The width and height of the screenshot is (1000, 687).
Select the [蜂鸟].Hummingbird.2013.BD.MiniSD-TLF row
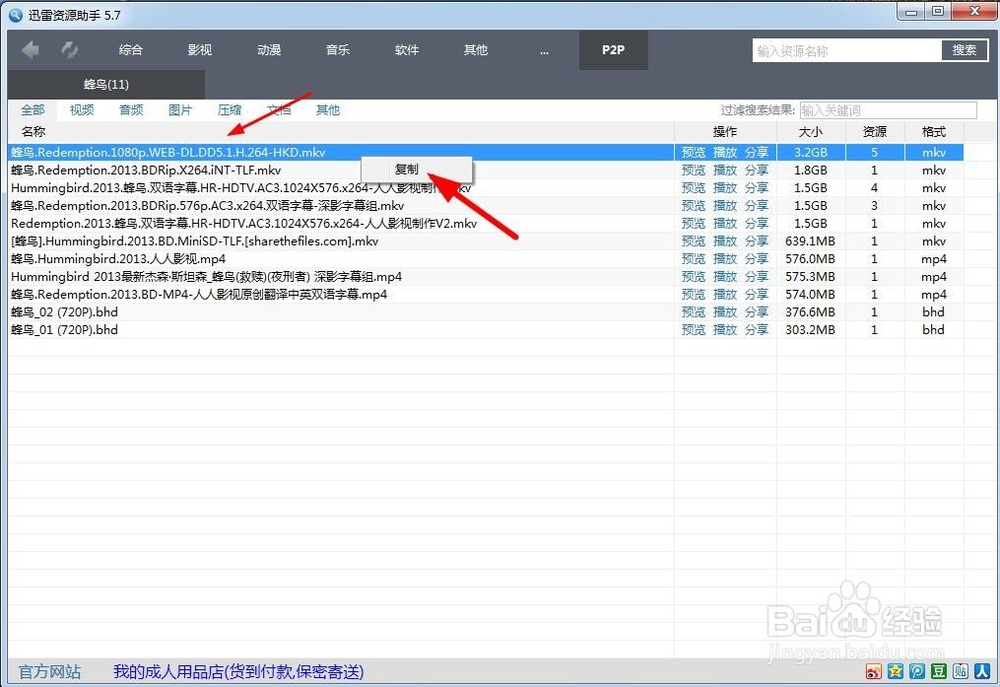[485, 241]
